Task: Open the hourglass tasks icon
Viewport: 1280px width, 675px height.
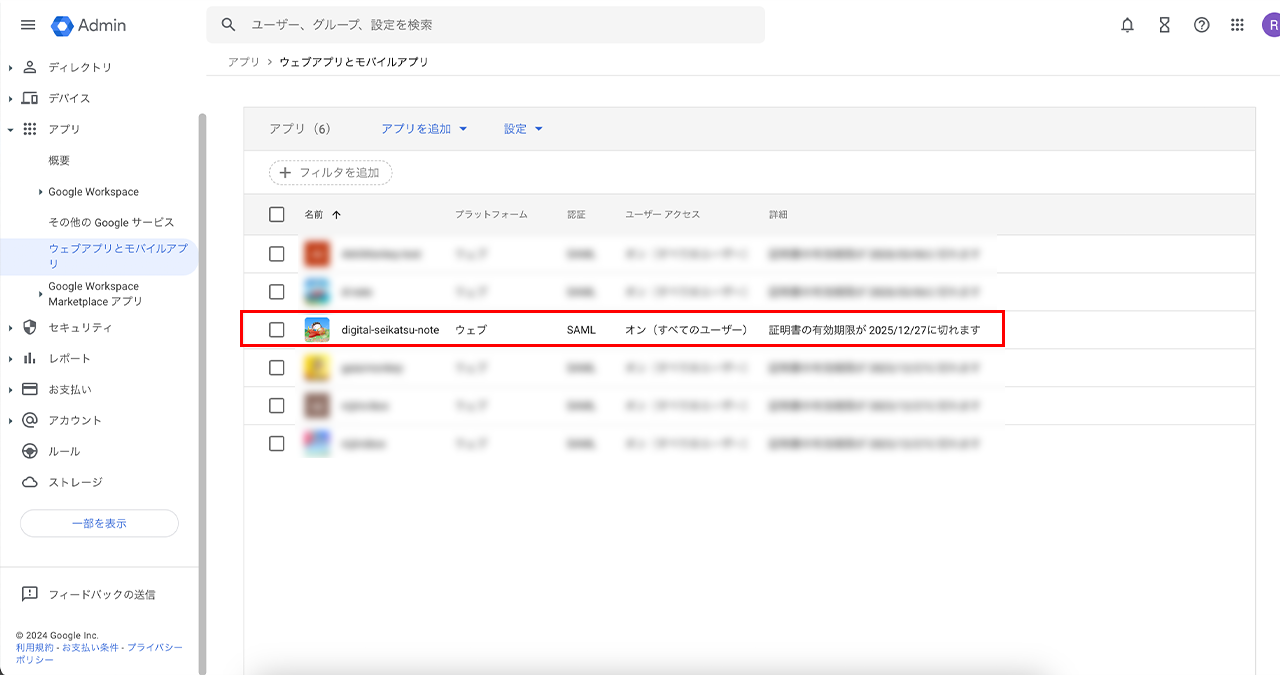Action: tap(1164, 25)
